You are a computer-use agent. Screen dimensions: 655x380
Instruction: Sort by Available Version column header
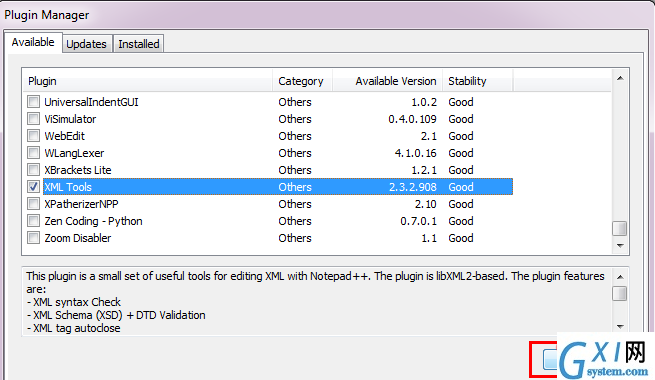[x=387, y=81]
